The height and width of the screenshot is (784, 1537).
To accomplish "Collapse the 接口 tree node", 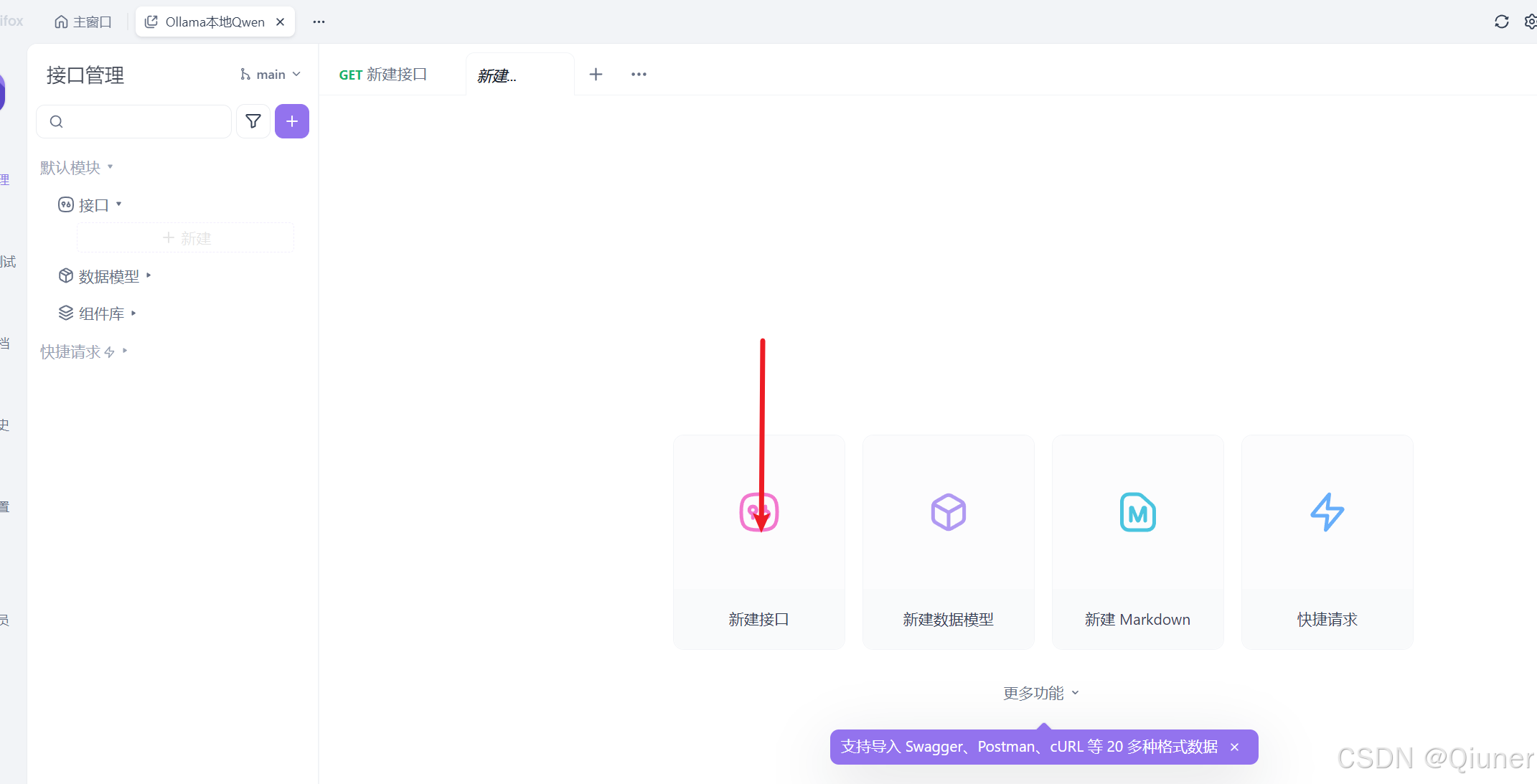I will click(93, 205).
